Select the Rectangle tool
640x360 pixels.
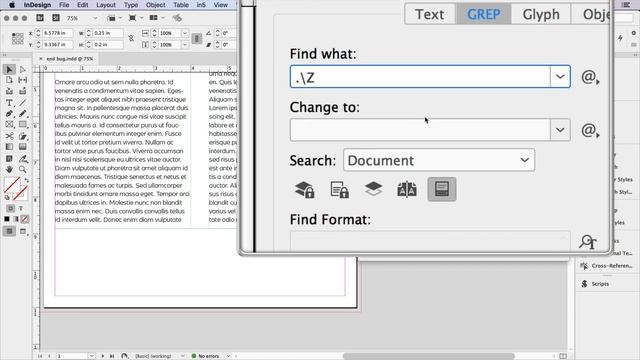click(23, 124)
